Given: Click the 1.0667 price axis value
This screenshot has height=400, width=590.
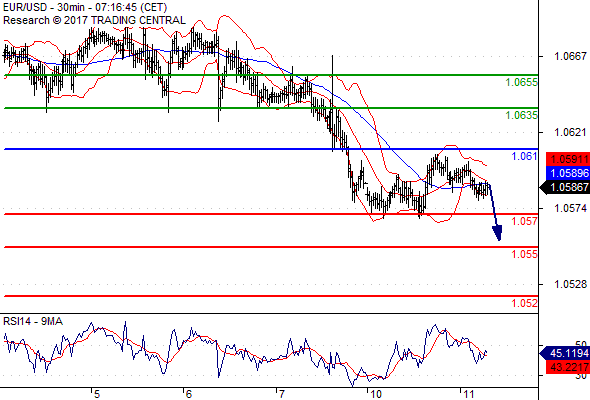Looking at the screenshot, I should point(570,56).
